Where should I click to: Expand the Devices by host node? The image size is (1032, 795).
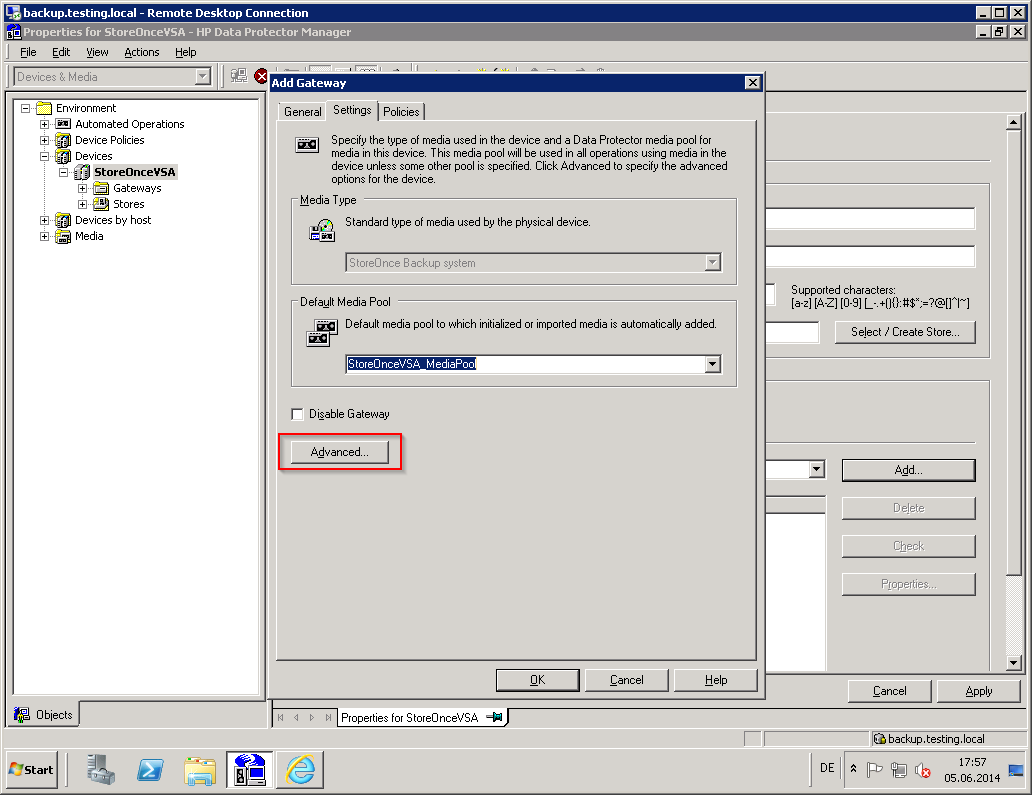click(x=45, y=220)
